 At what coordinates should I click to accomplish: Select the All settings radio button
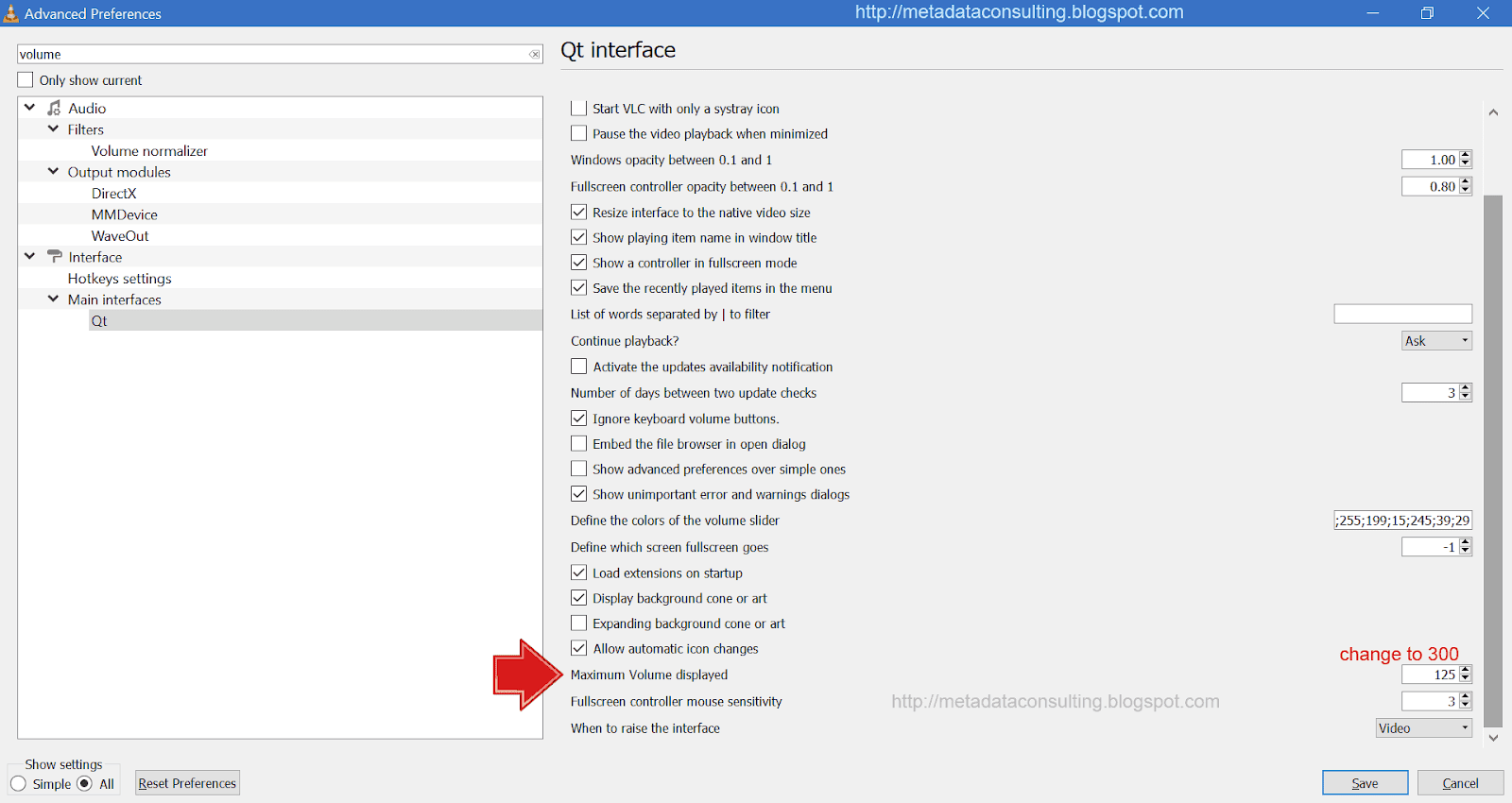pos(85,783)
